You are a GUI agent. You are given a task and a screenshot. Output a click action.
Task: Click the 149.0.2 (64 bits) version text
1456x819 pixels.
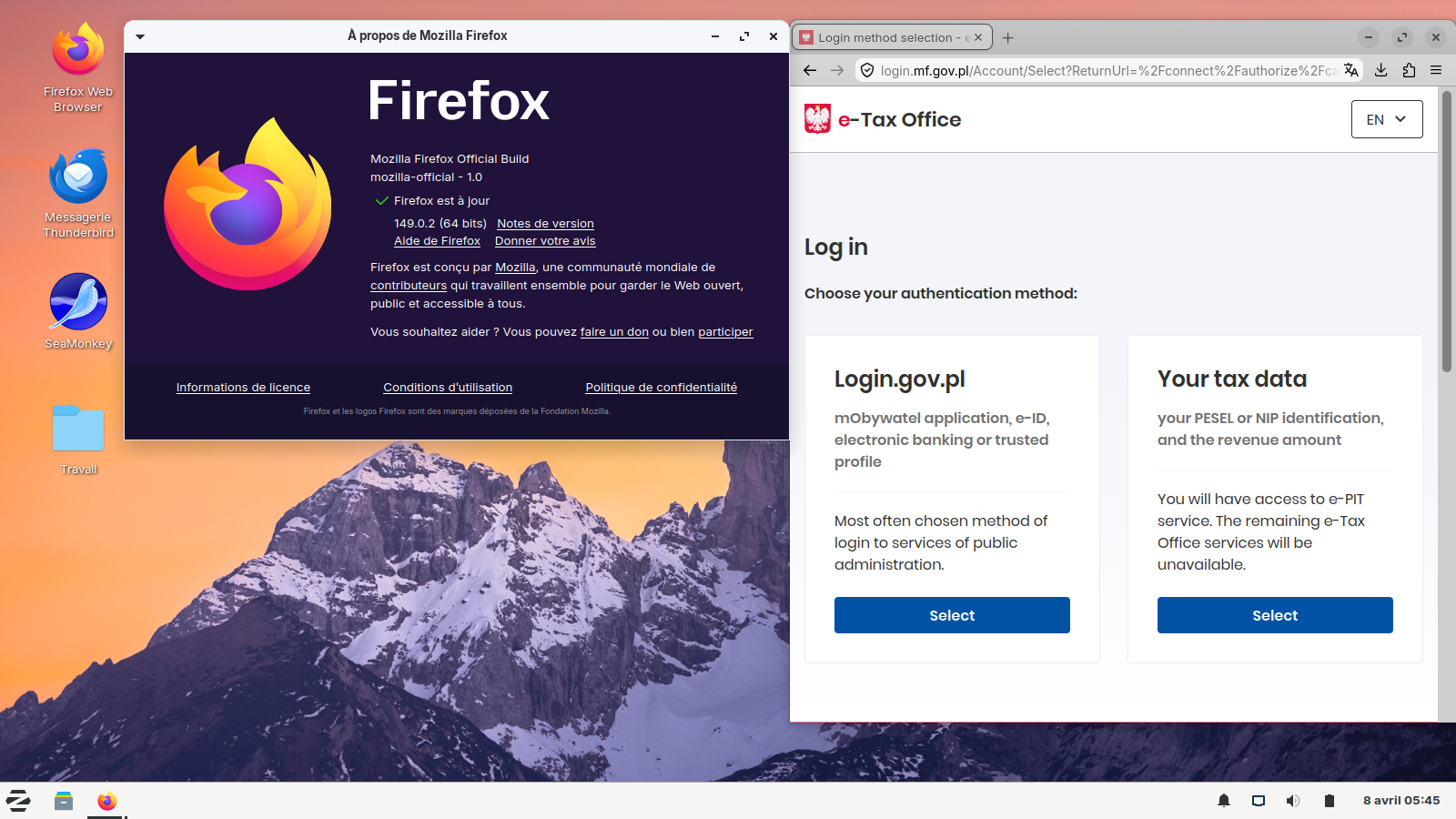440,224
